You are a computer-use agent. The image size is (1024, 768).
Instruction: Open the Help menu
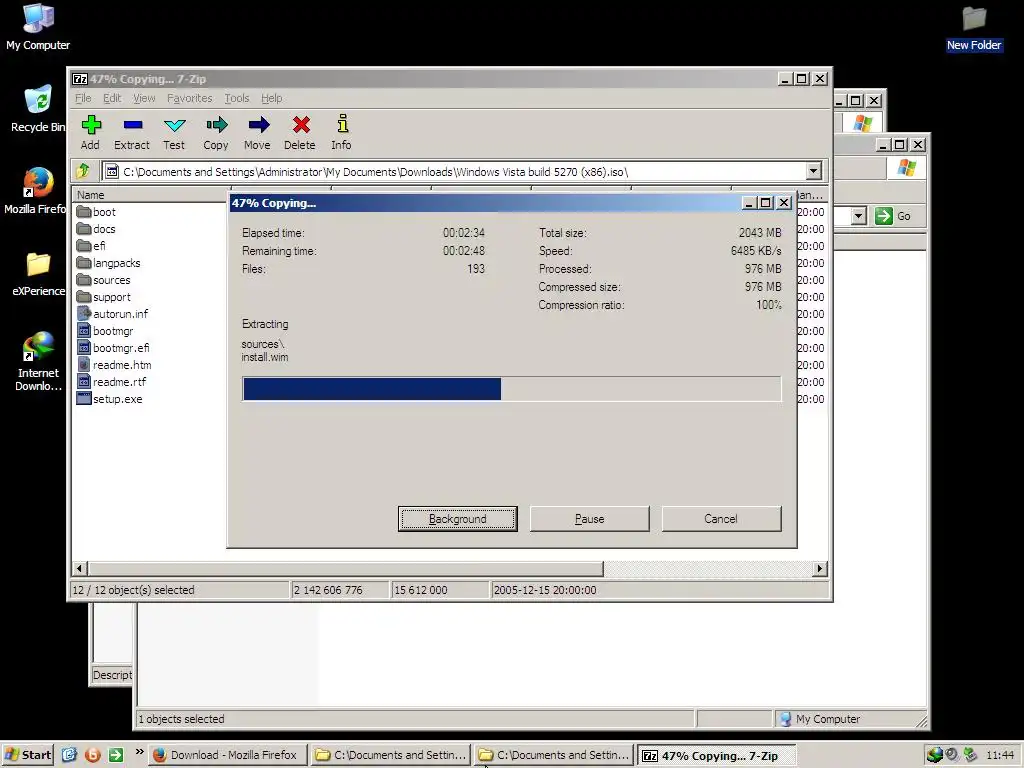tap(272, 98)
